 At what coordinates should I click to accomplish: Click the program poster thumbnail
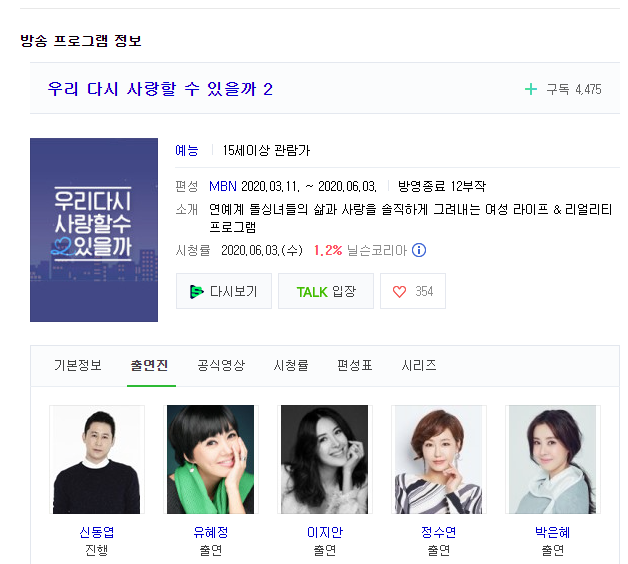[x=94, y=230]
